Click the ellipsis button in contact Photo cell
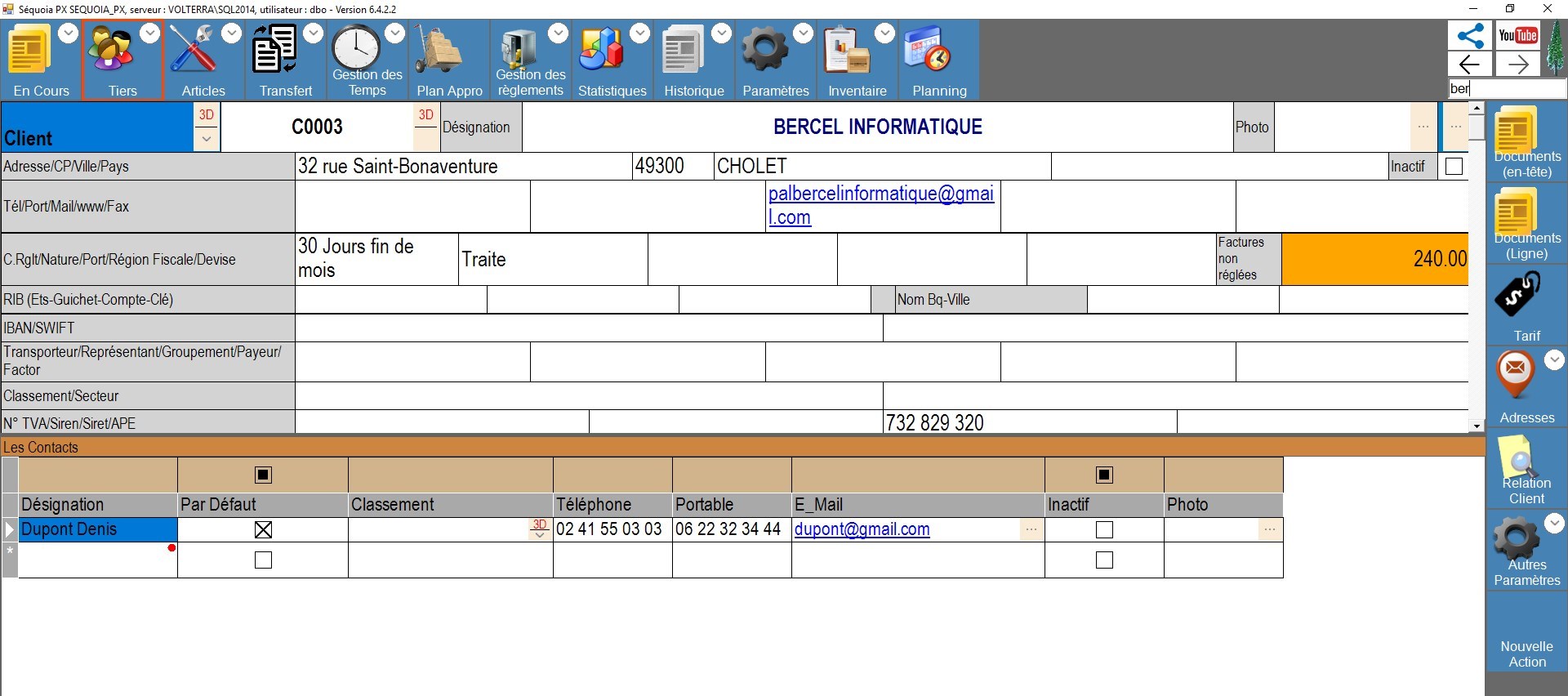Viewport: 1568px width, 696px height. coord(1270,529)
